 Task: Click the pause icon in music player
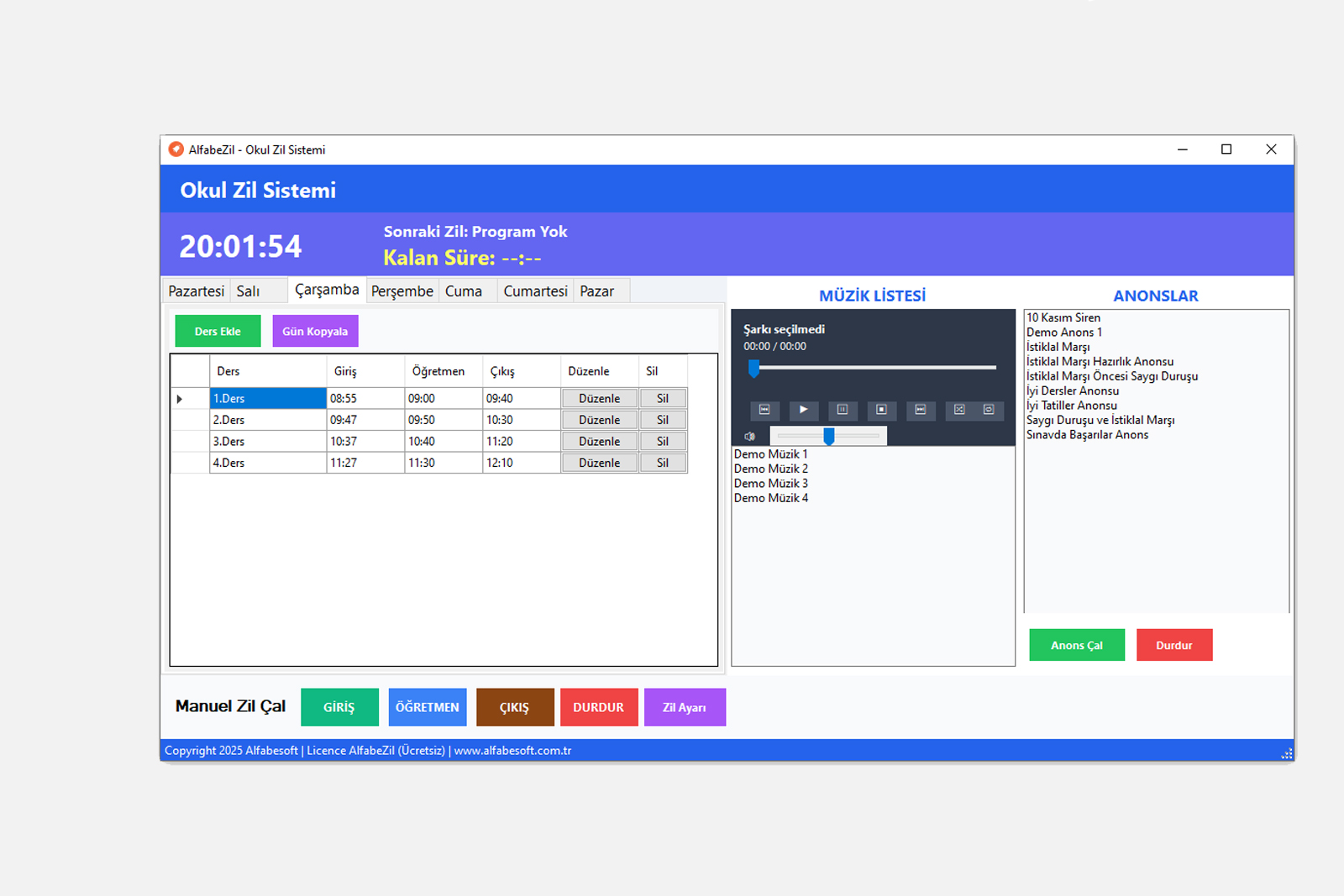click(x=842, y=410)
